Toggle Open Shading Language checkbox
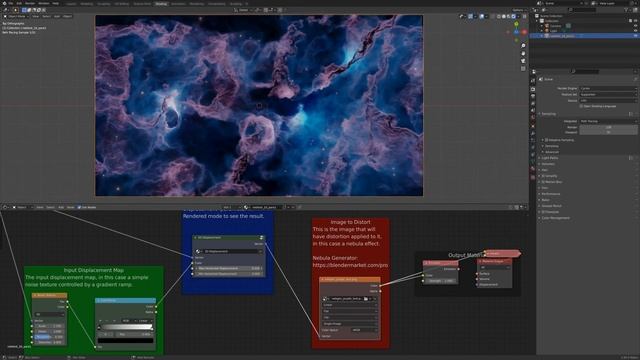Image resolution: width=640 pixels, height=360 pixels. click(581, 106)
